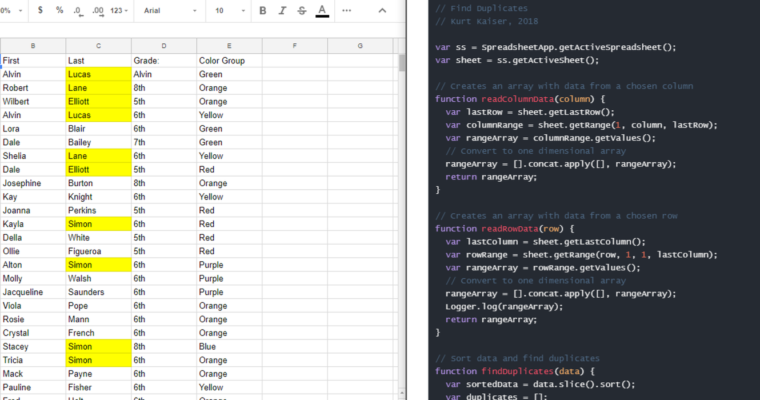Select 'Simon' cell in Tricia's row
760x400 pixels.
[98, 360]
